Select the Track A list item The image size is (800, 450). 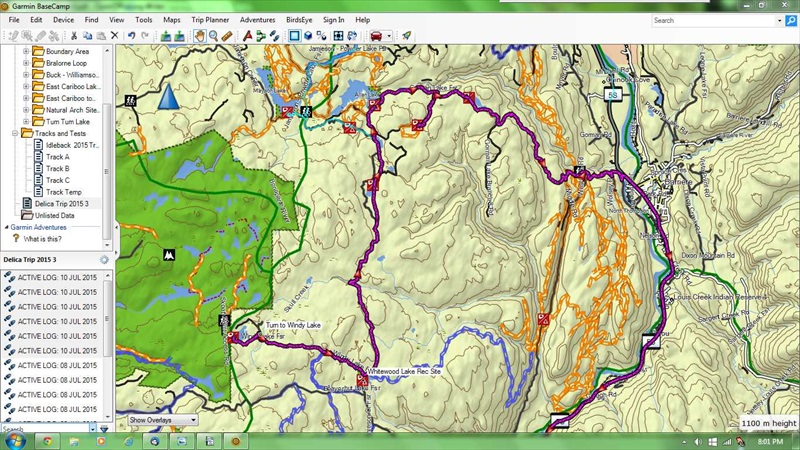(x=57, y=157)
